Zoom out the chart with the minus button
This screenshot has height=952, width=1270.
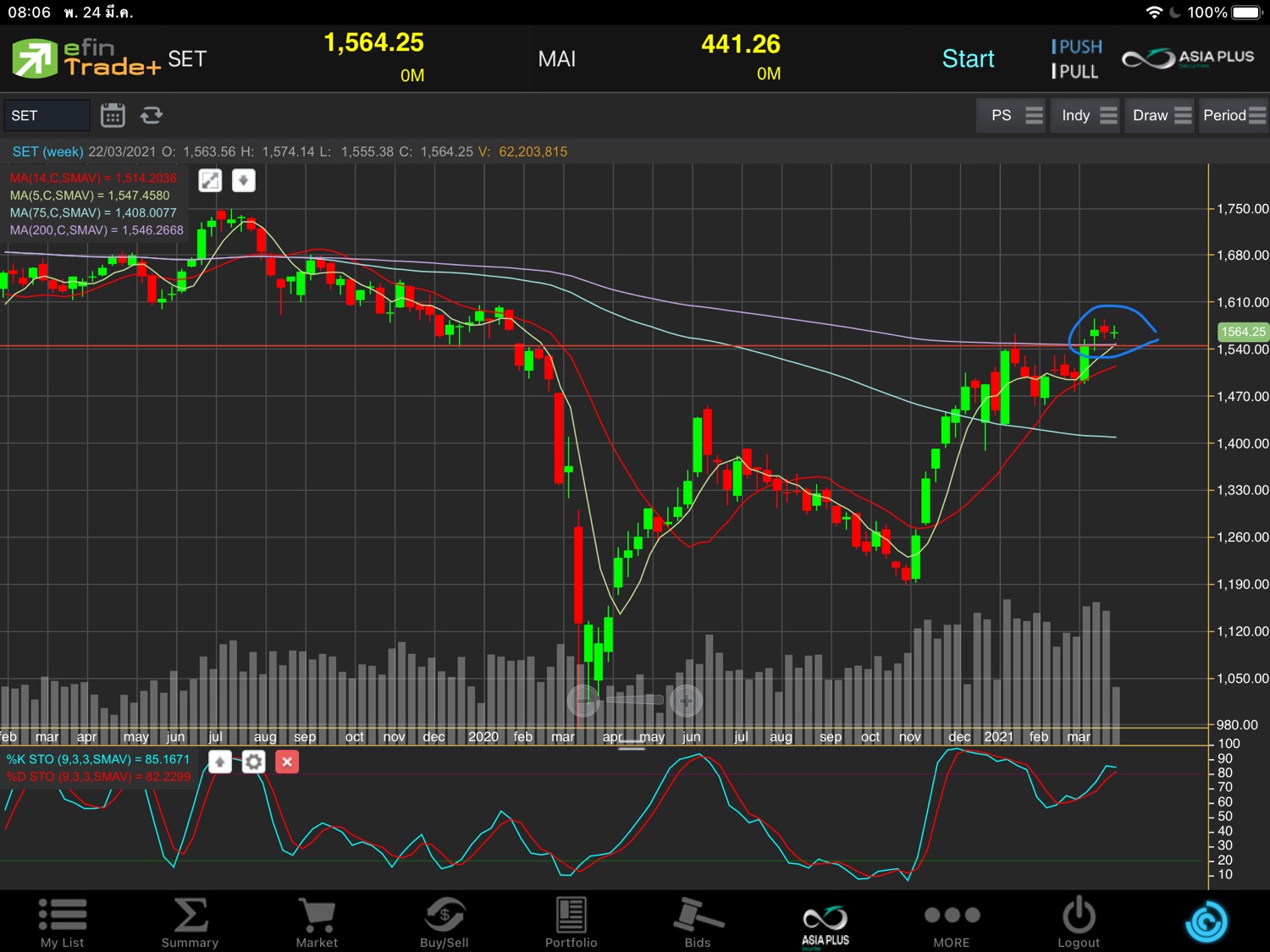pos(583,700)
